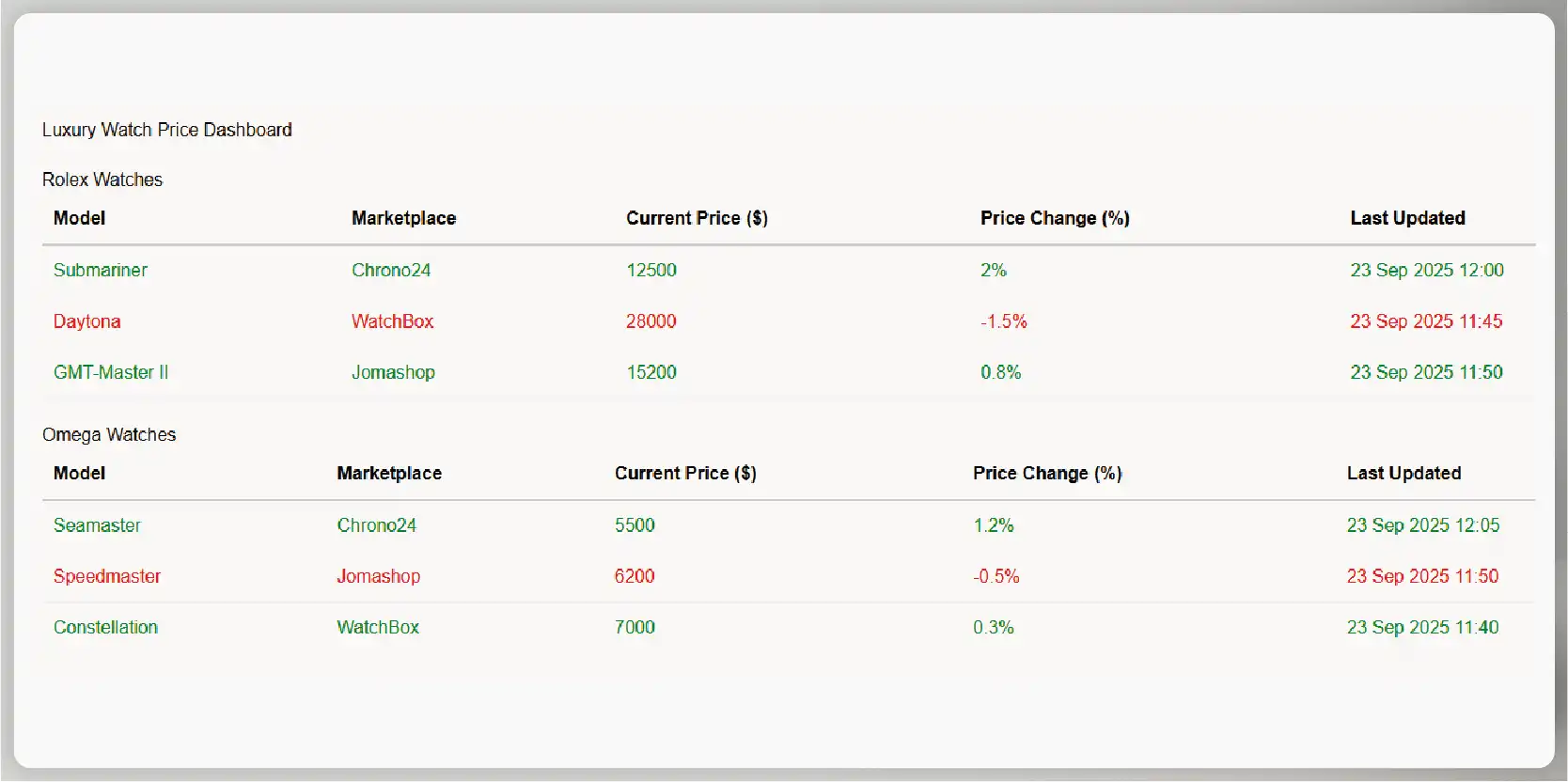Select the Omega Watches section heading
1568x782 pixels.
click(x=109, y=434)
